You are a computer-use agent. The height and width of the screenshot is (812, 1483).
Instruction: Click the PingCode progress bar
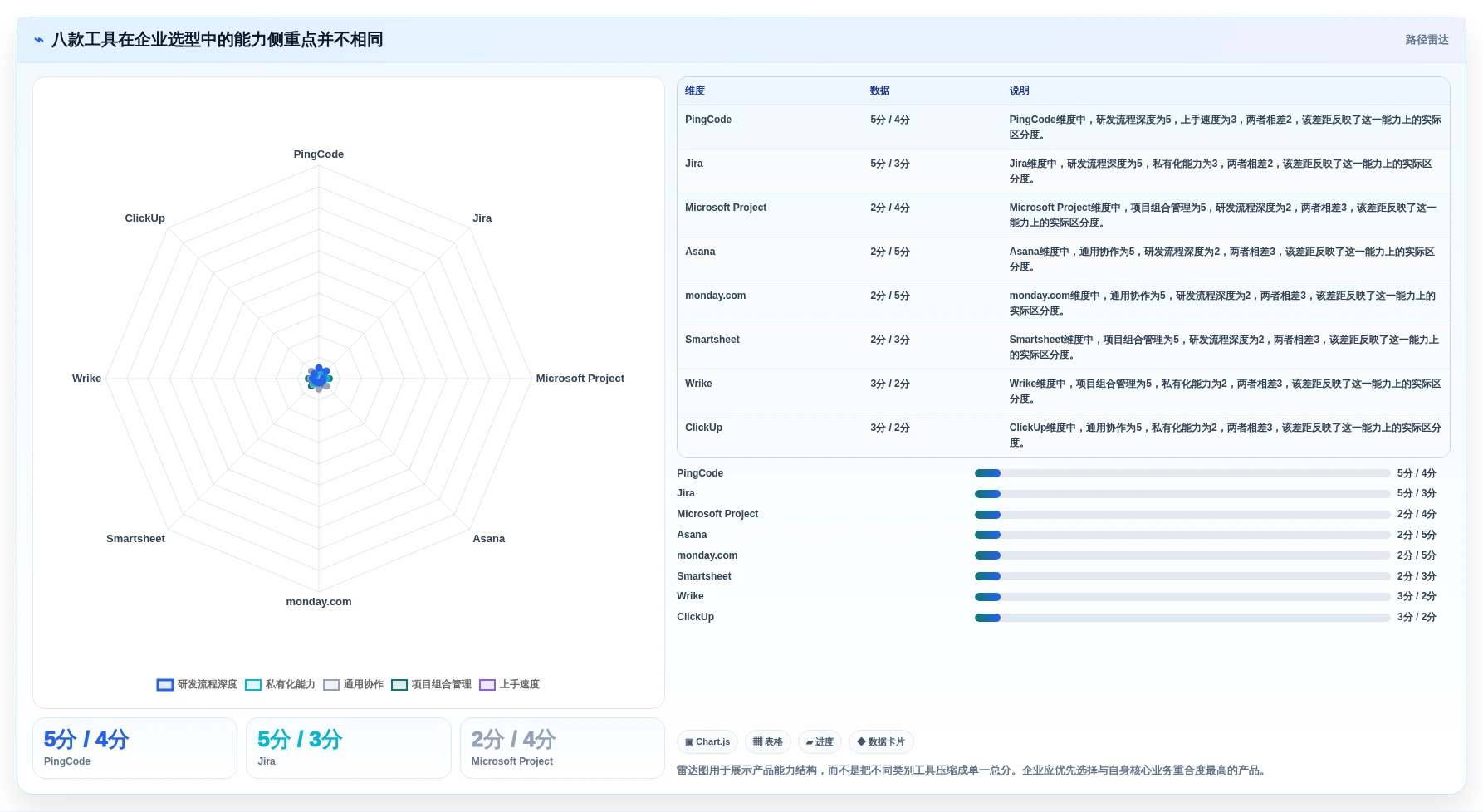[1182, 473]
